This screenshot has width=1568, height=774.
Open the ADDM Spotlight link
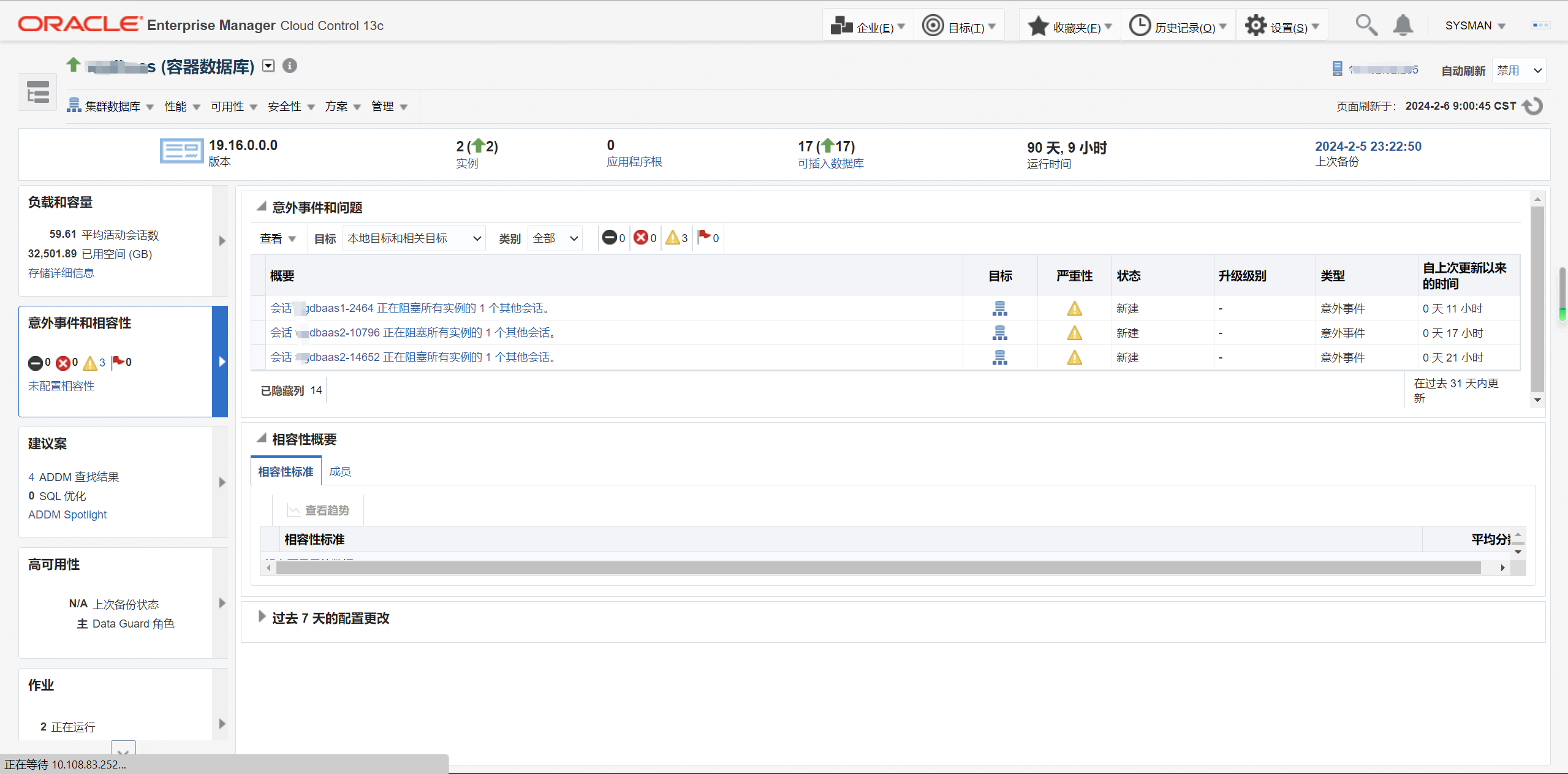(67, 514)
